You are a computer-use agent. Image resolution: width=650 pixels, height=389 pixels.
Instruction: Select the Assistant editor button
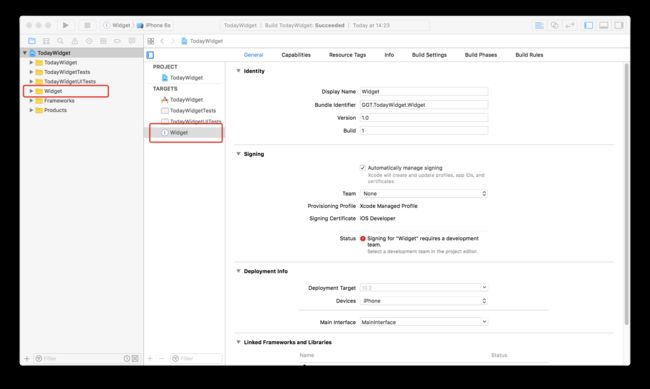554,25
